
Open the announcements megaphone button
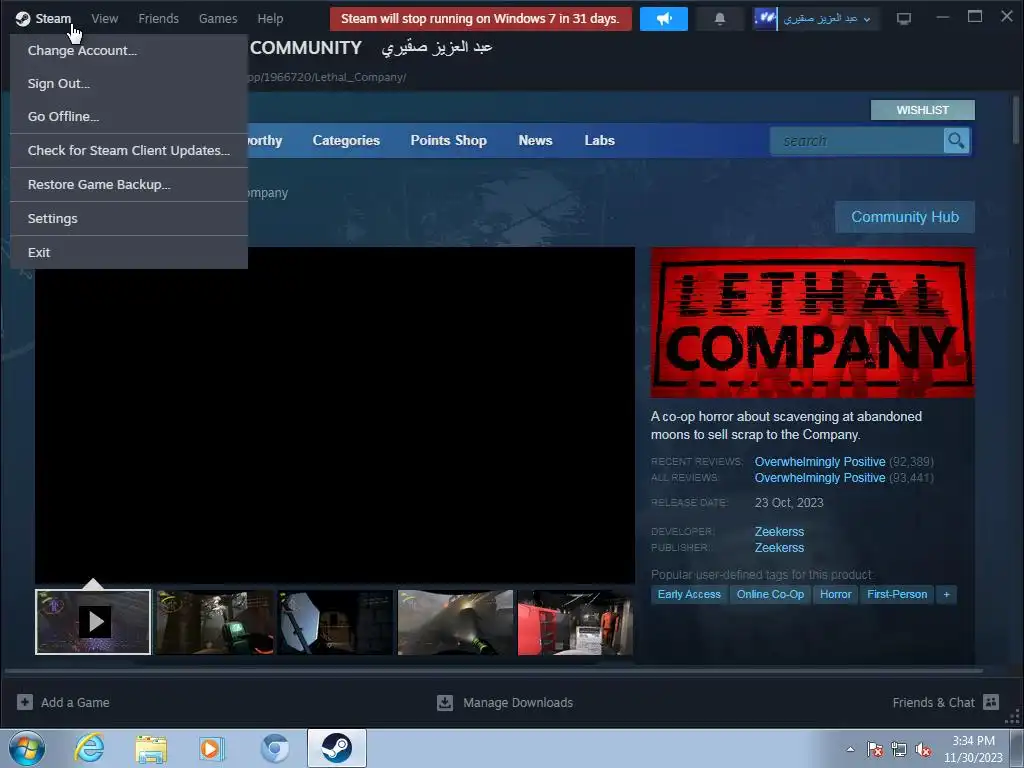664,19
